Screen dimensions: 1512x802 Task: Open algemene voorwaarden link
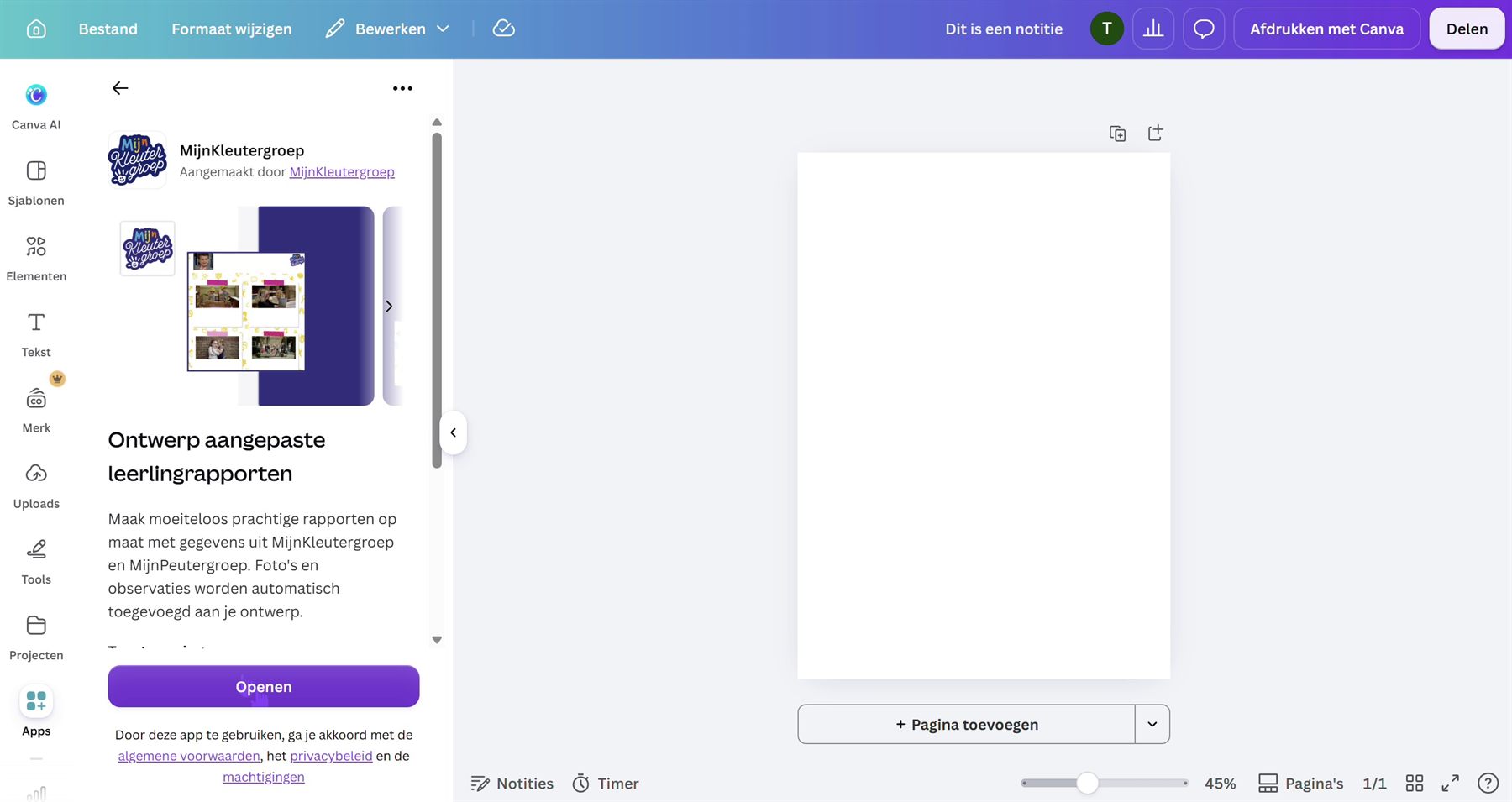pos(189,756)
